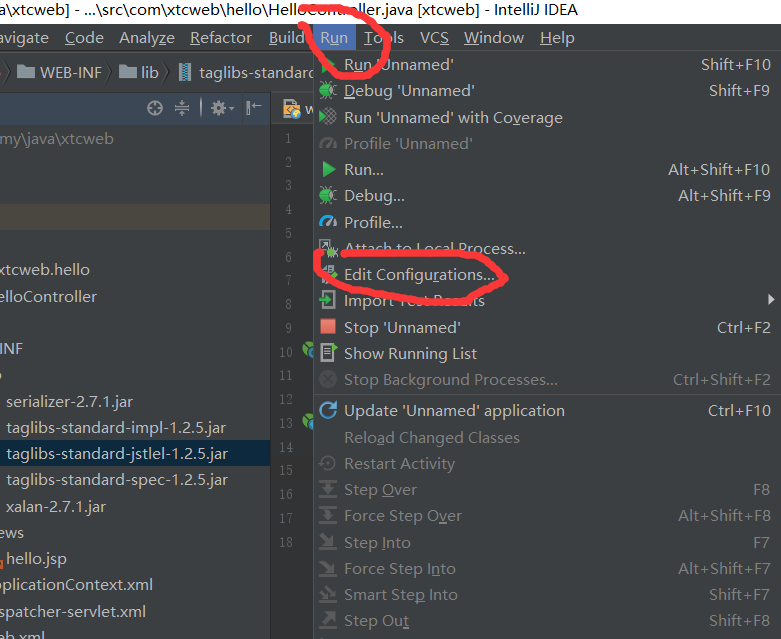Viewport: 781px width, 639px height.
Task: Click the lib breadcrumb folder
Action: (x=139, y=73)
